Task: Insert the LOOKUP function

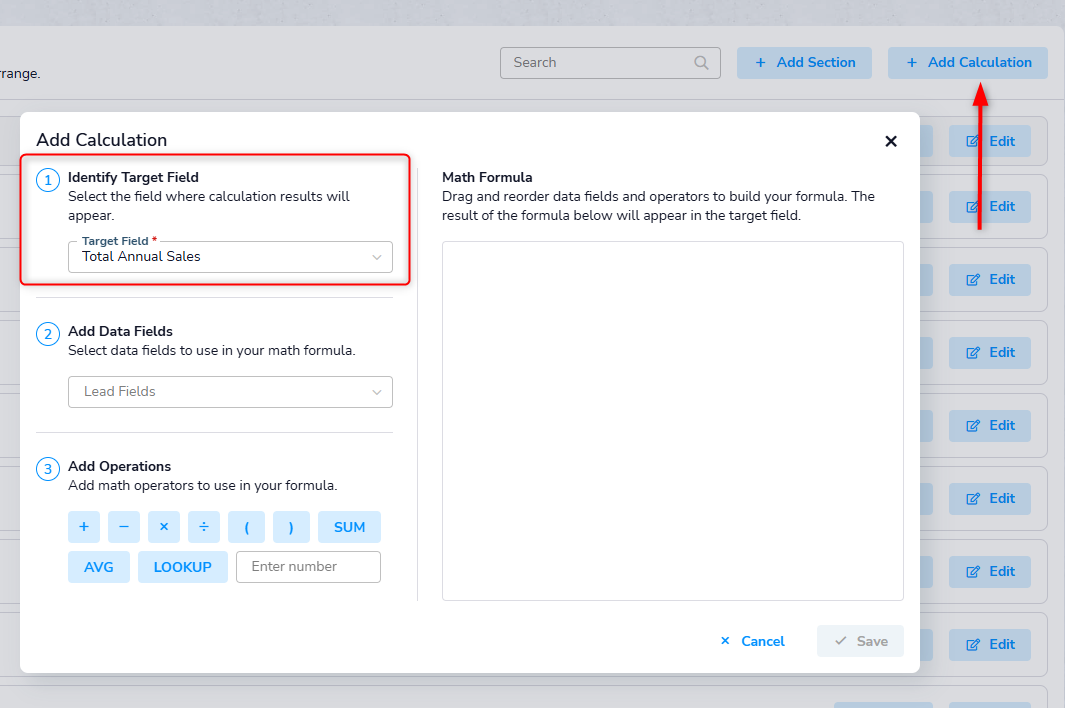Action: click(x=182, y=567)
